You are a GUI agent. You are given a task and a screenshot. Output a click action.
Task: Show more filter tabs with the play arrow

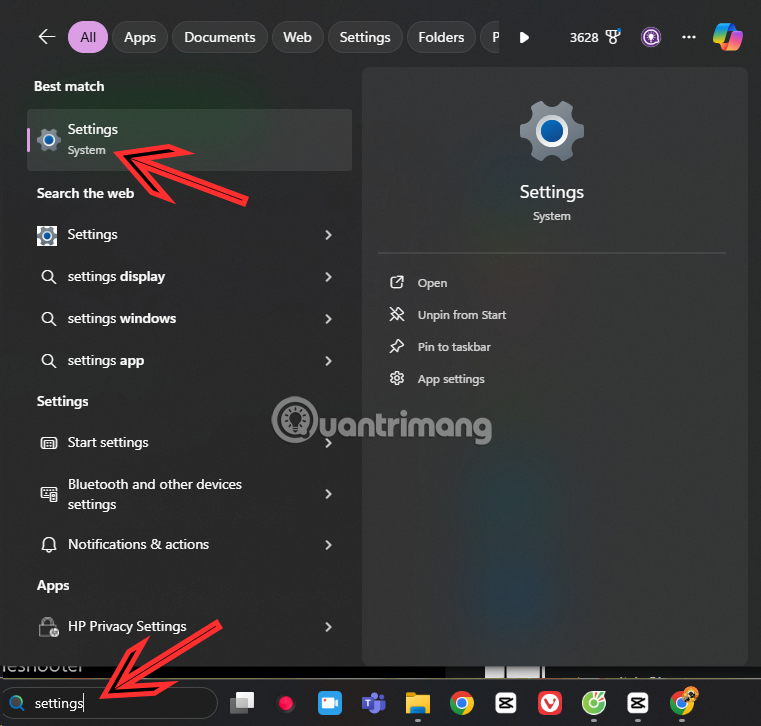click(524, 37)
